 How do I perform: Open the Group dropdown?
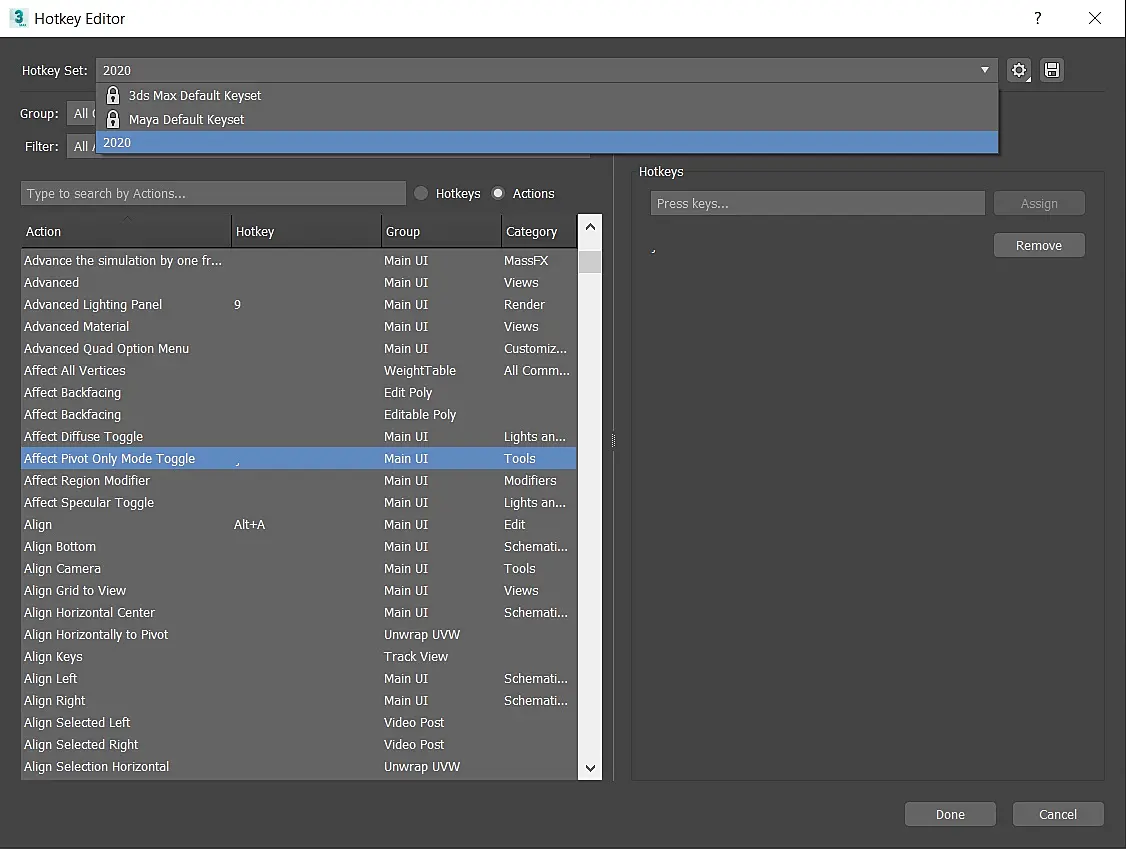81,113
